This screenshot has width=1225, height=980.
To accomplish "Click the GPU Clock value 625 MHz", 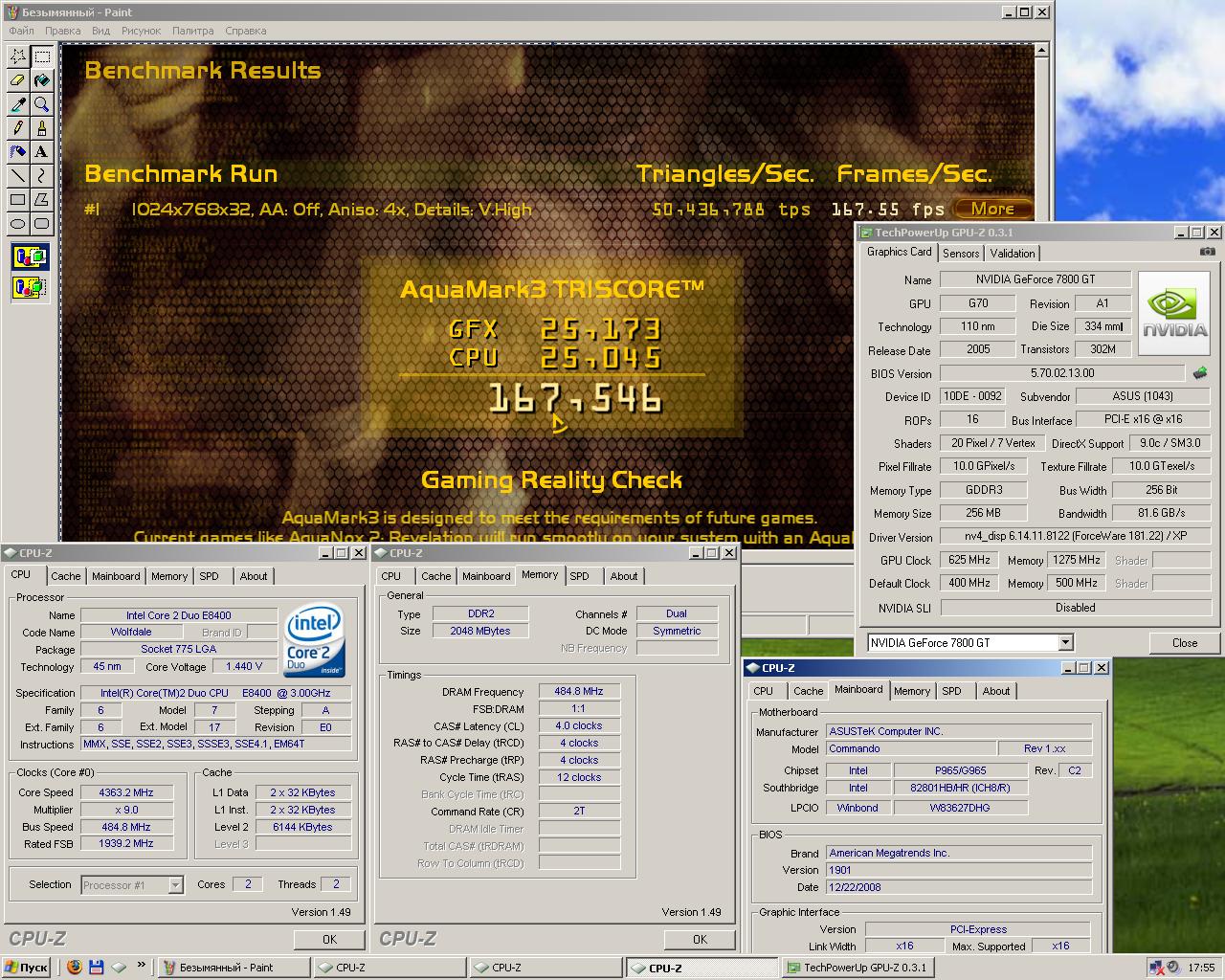I will (x=969, y=560).
